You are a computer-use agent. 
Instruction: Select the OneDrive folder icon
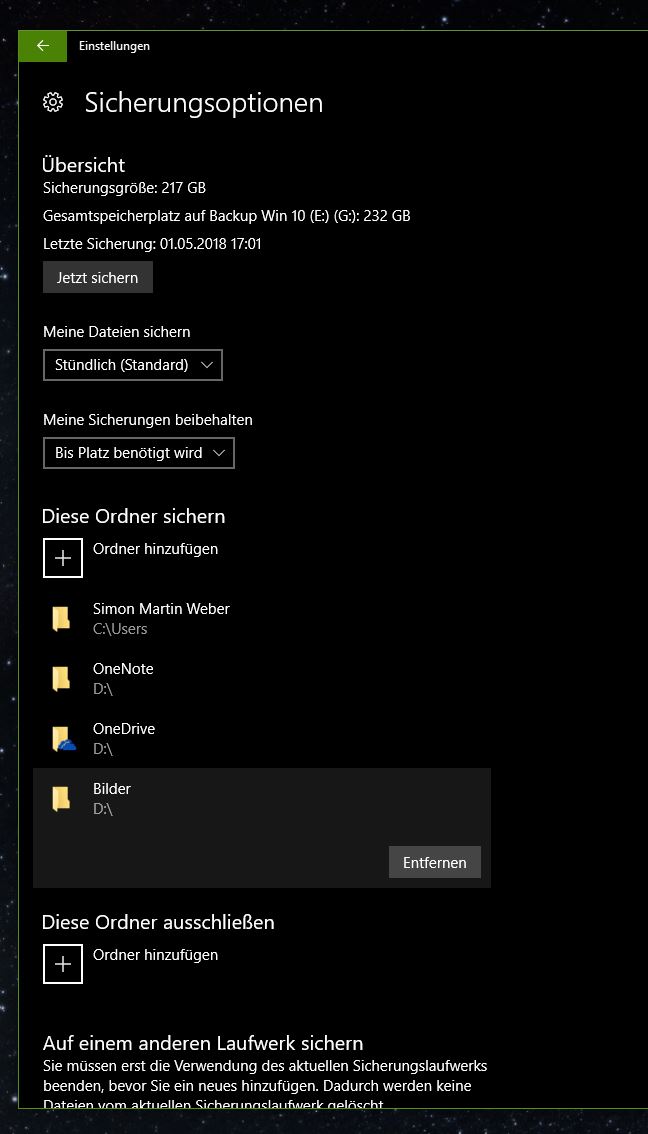(x=63, y=738)
